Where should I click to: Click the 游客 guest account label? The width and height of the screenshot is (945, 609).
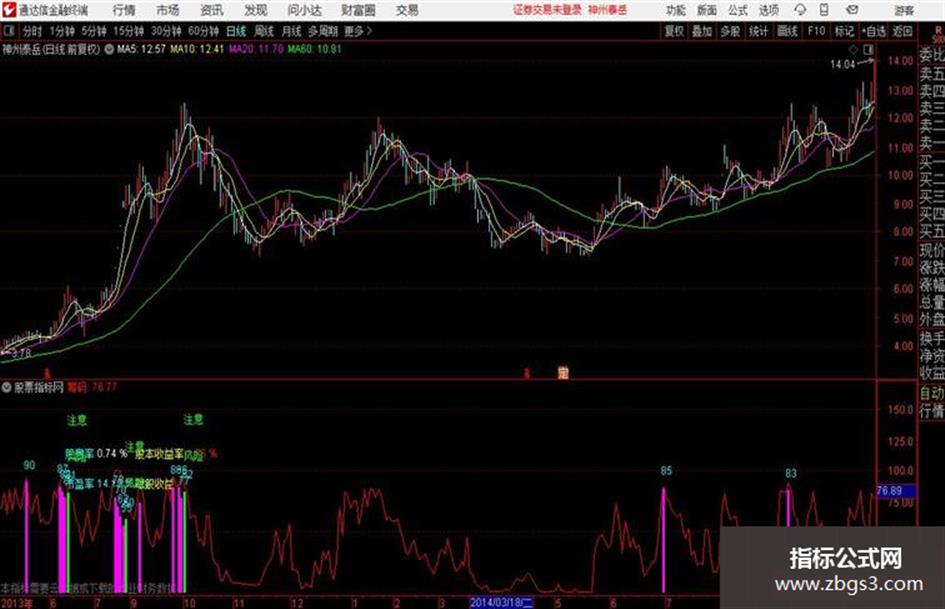pos(904,10)
